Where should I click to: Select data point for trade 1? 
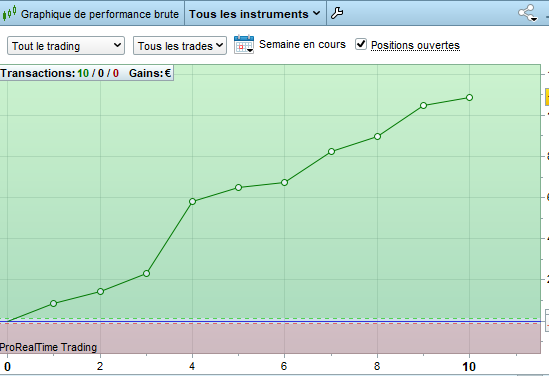54,304
